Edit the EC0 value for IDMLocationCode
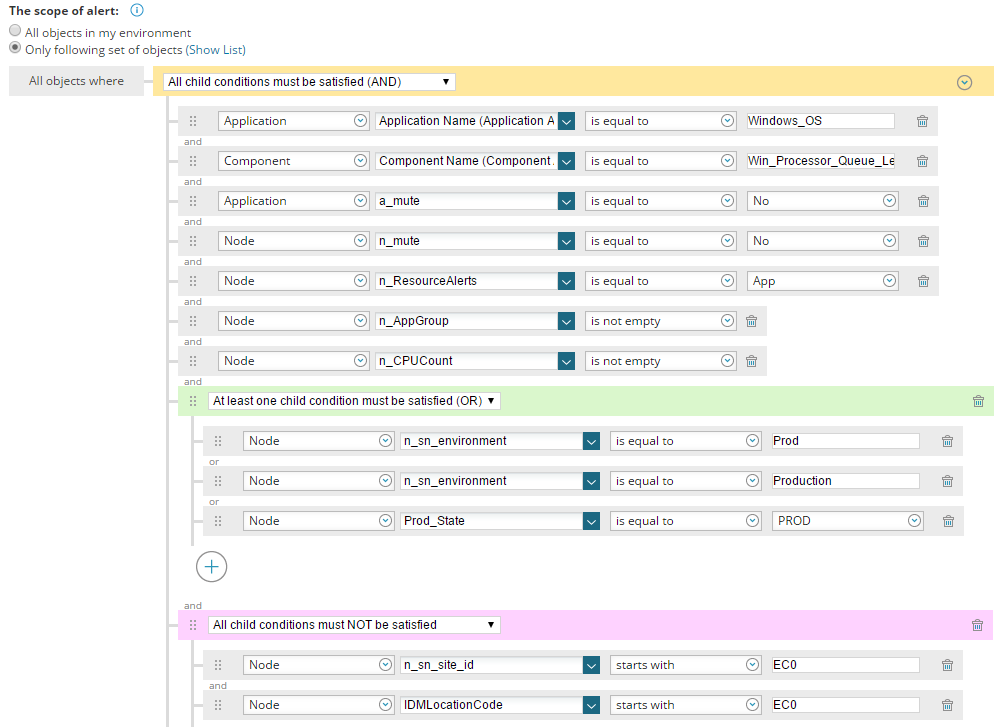This screenshot has width=1002, height=727. click(845, 705)
